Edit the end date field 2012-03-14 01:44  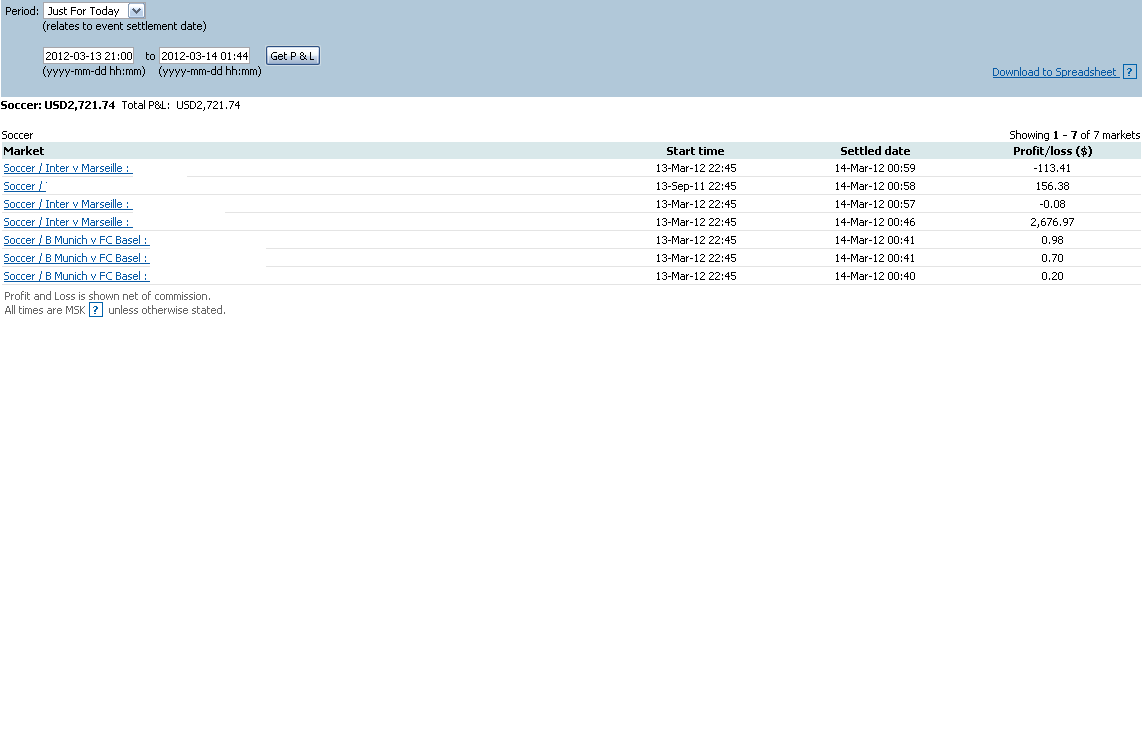click(205, 56)
